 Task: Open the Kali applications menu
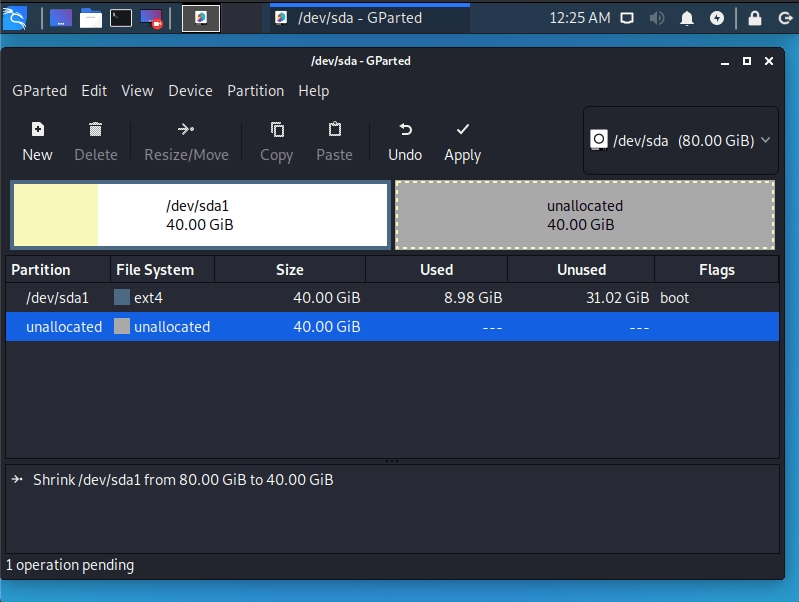[17, 18]
